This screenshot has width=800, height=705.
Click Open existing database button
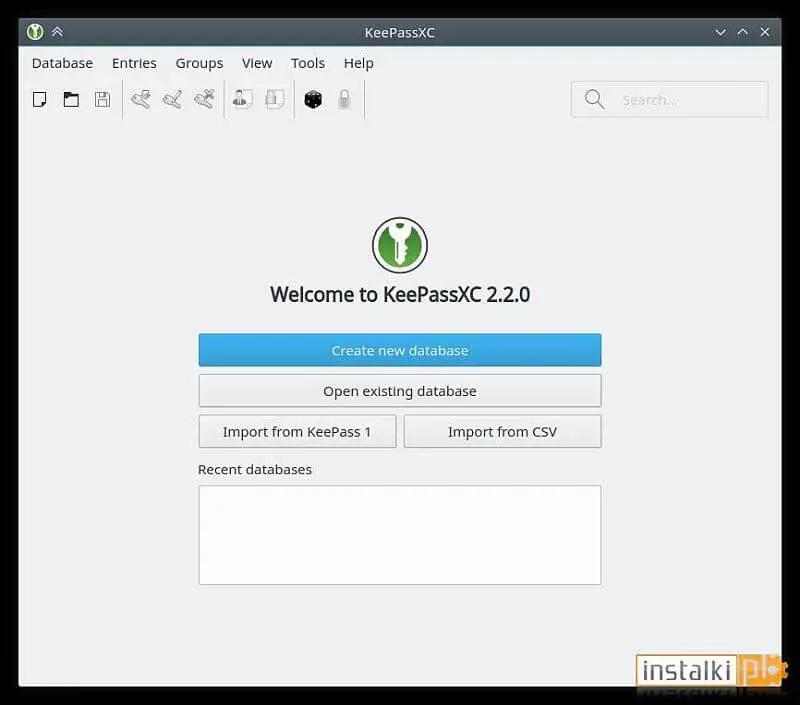pyautogui.click(x=400, y=391)
